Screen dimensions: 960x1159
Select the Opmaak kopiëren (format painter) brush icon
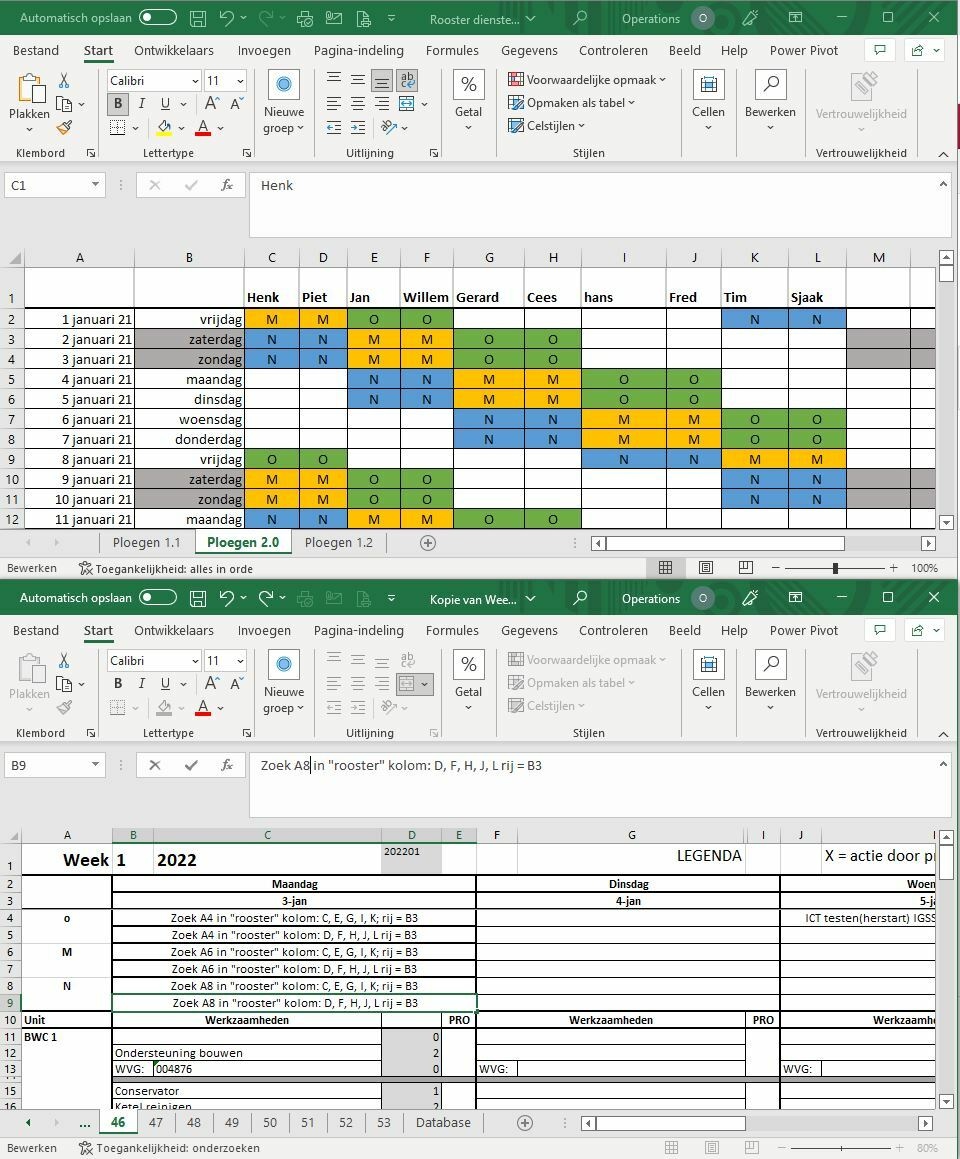click(62, 127)
